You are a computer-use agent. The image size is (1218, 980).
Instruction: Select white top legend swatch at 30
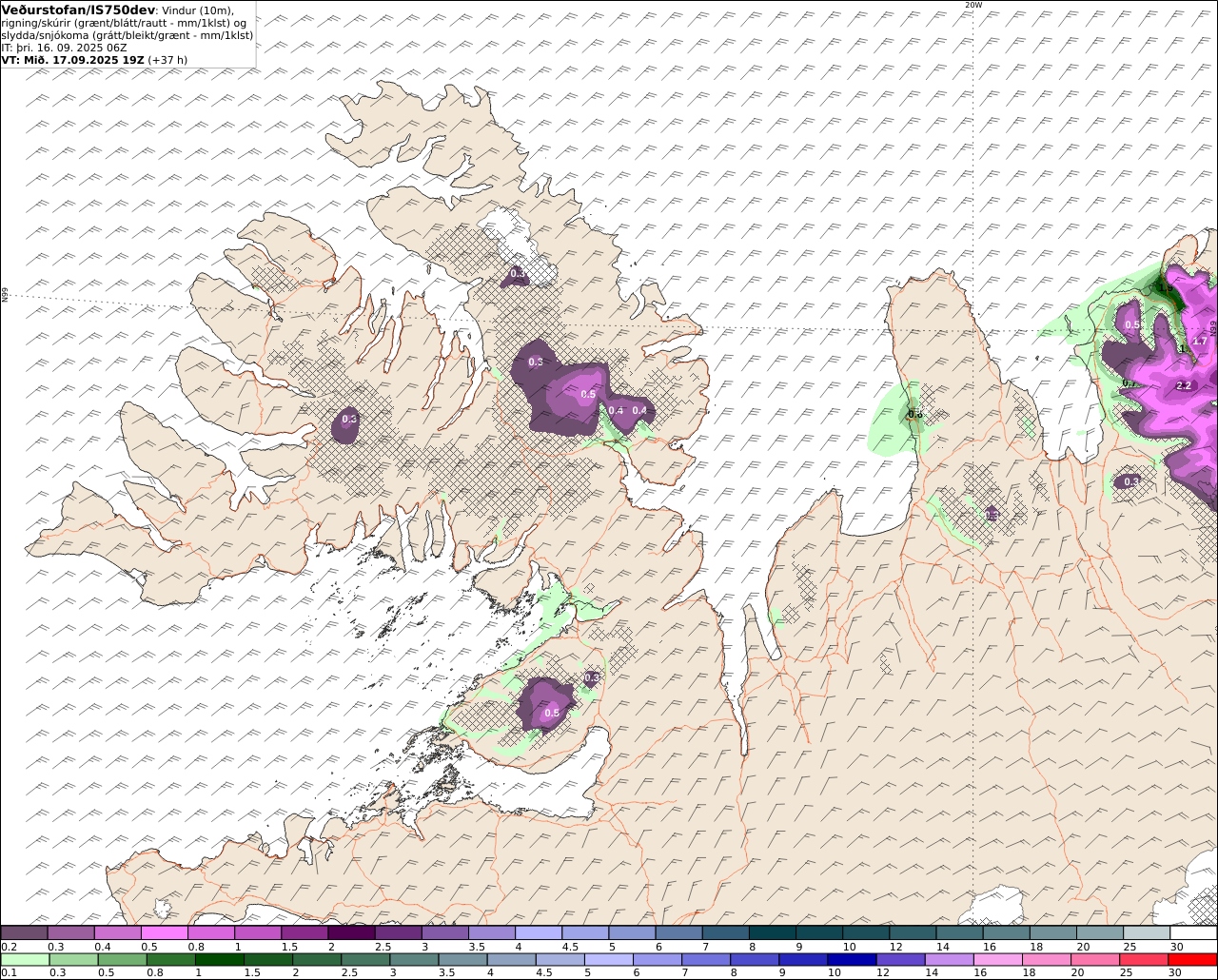click(x=1193, y=932)
